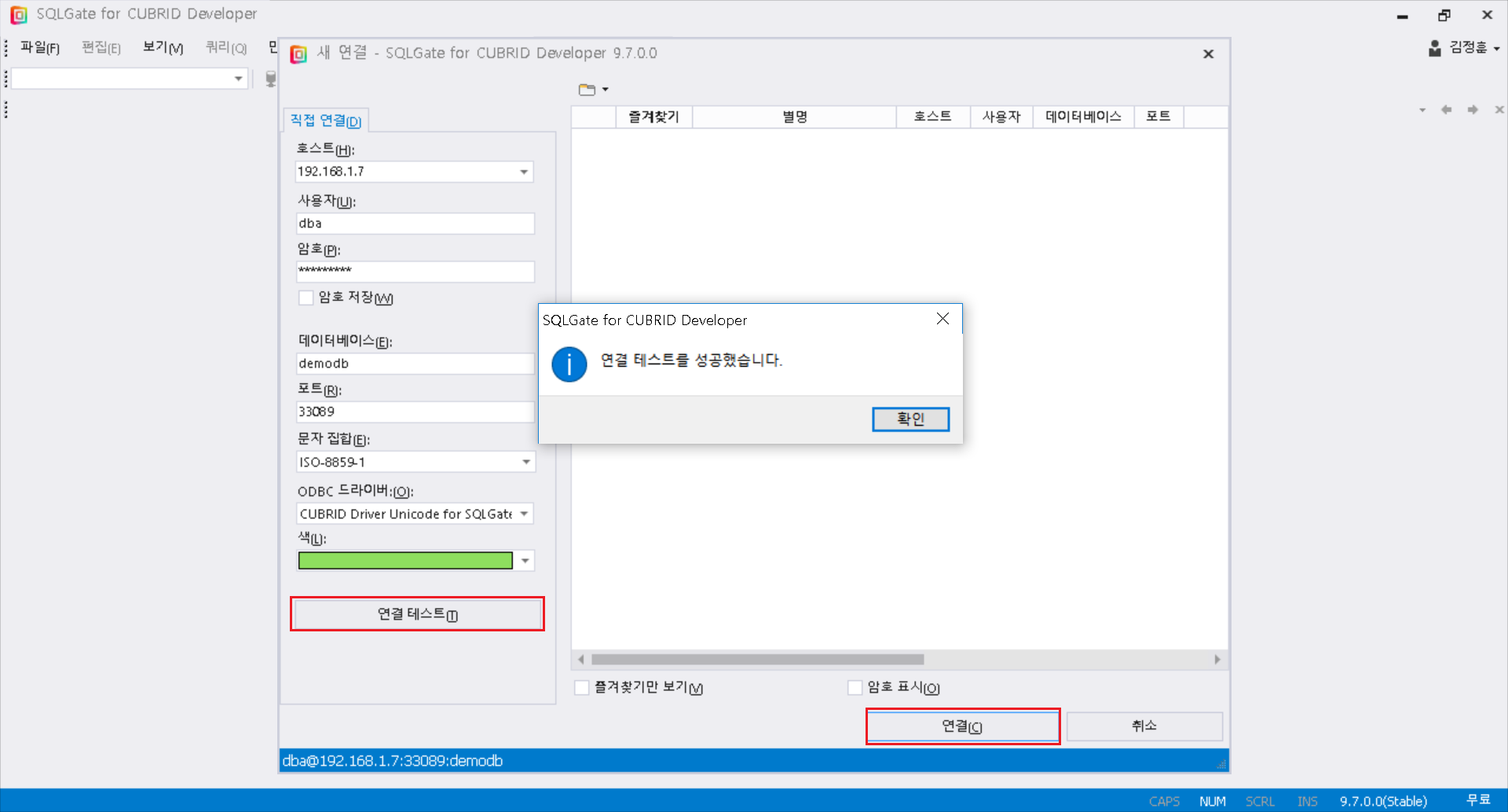Close the connection test success message box
1508x812 pixels.
click(942, 319)
